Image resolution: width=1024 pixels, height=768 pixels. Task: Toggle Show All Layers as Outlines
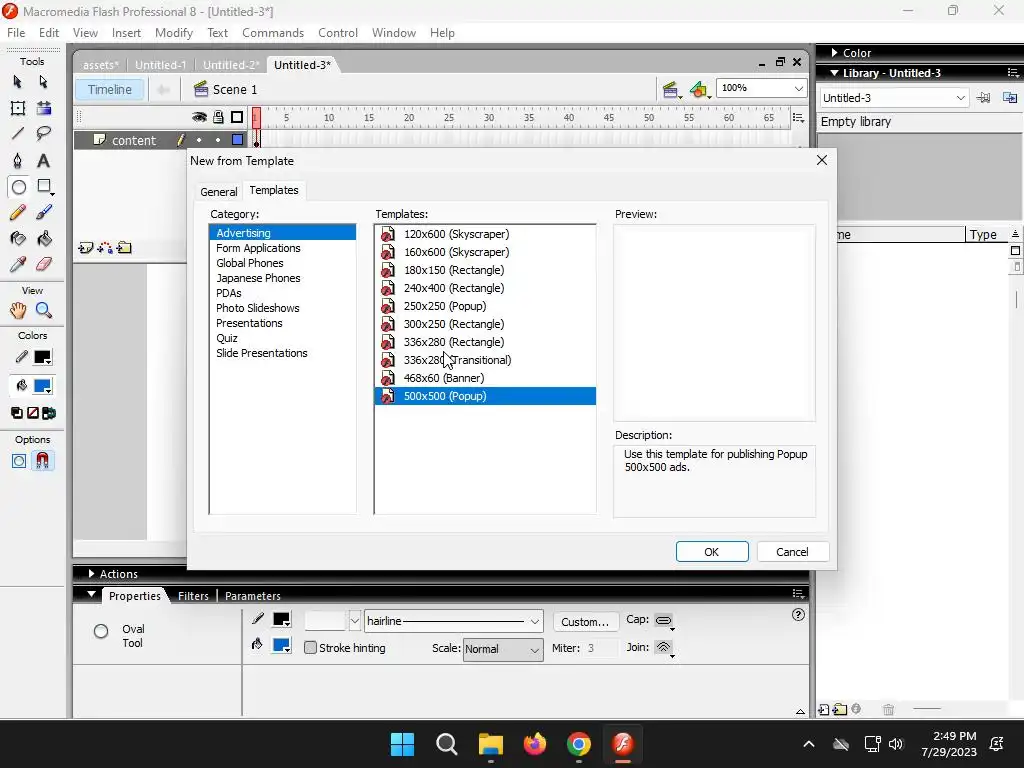(x=237, y=117)
